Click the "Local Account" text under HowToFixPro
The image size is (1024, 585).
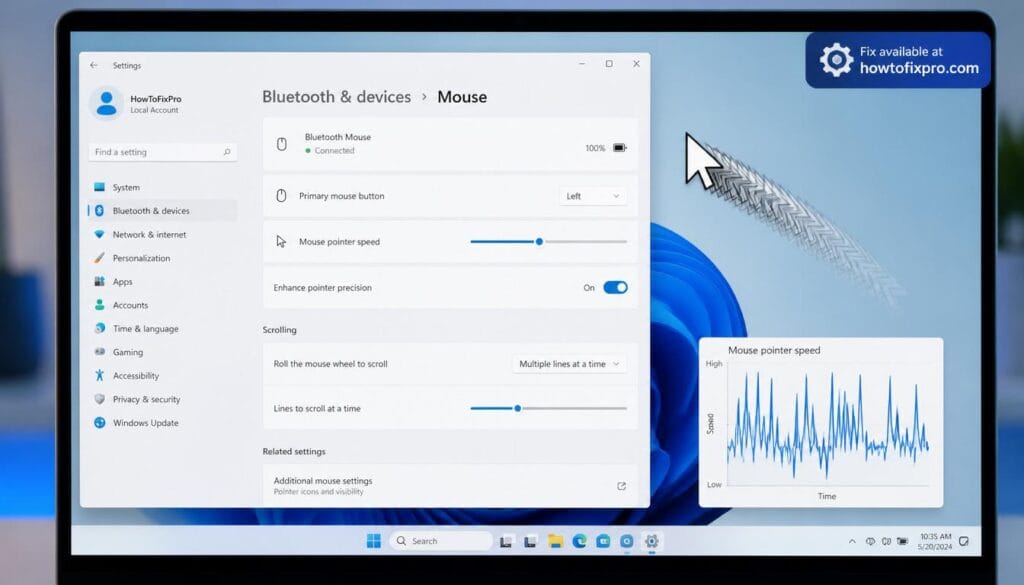tap(154, 110)
